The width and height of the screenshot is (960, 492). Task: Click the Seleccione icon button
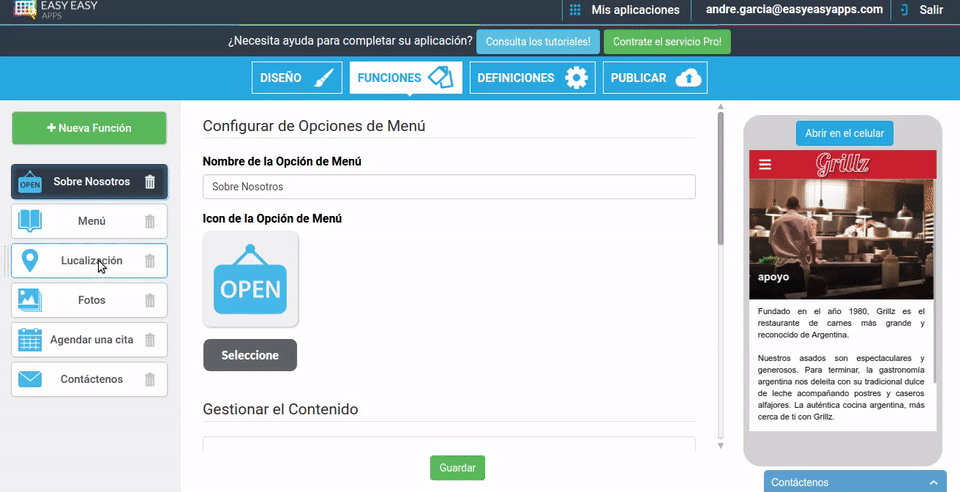tap(250, 355)
